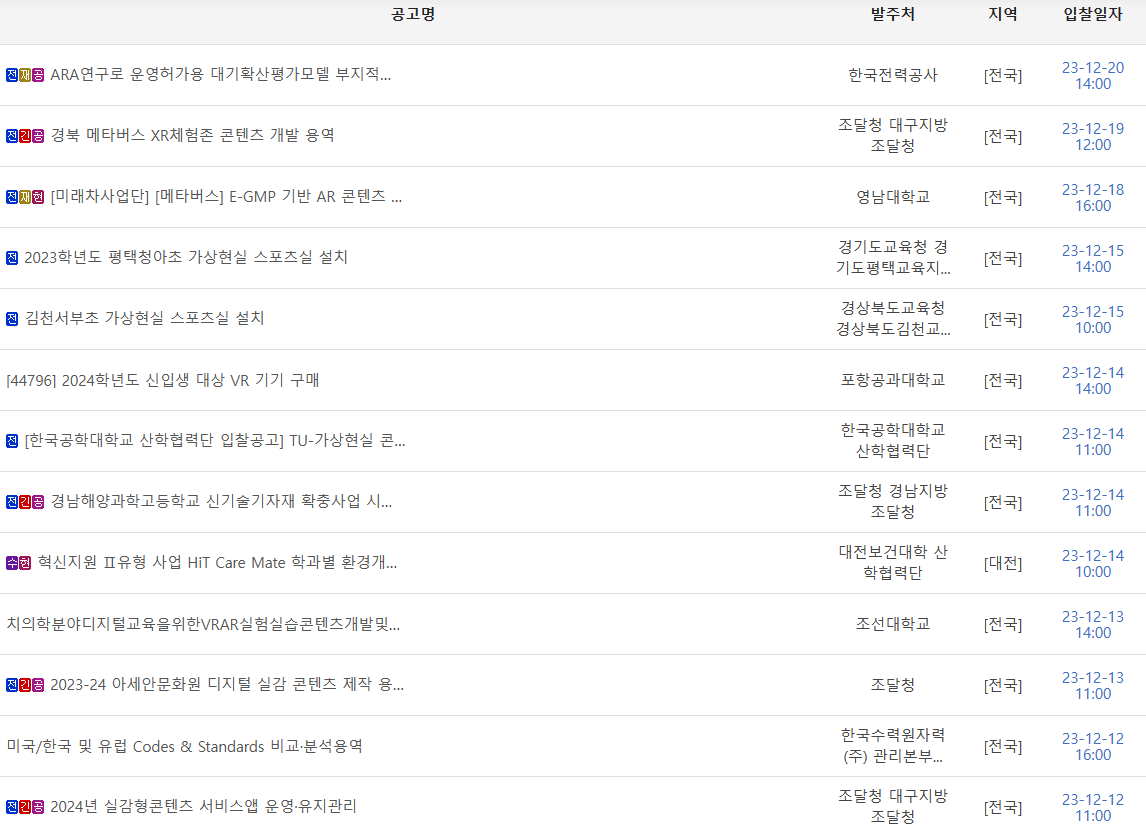This screenshot has height=832, width=1146.
Task: Click the 경기도교육청 경기도평택교육지... issuer cell
Action: (892, 258)
